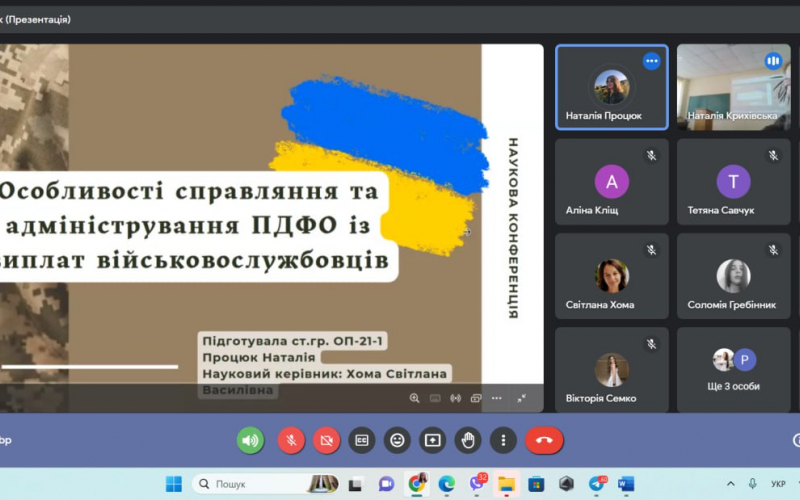Click the present screen button
The width and height of the screenshot is (800, 500).
[432, 440]
